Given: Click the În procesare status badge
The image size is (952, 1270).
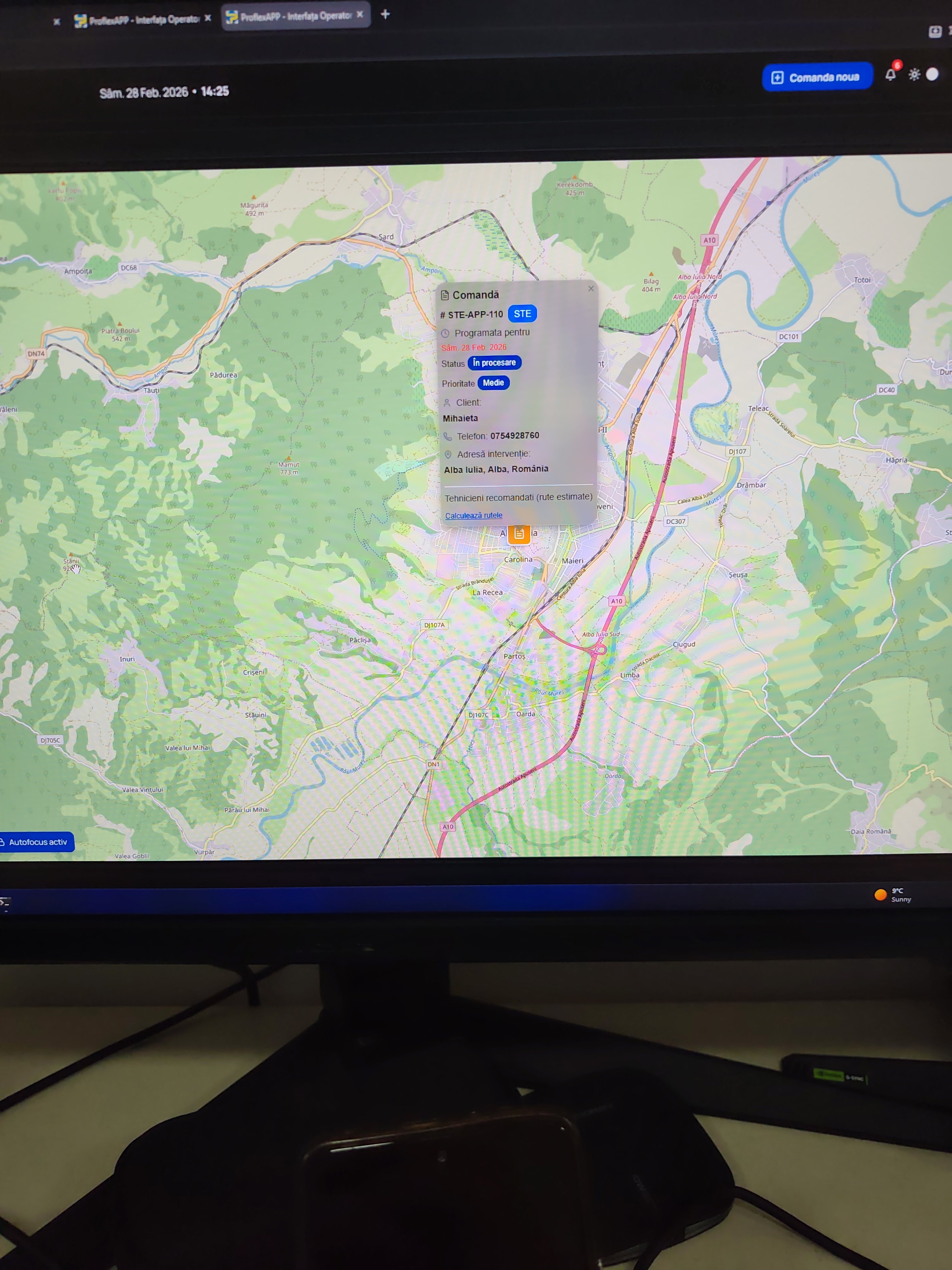Looking at the screenshot, I should pyautogui.click(x=494, y=363).
